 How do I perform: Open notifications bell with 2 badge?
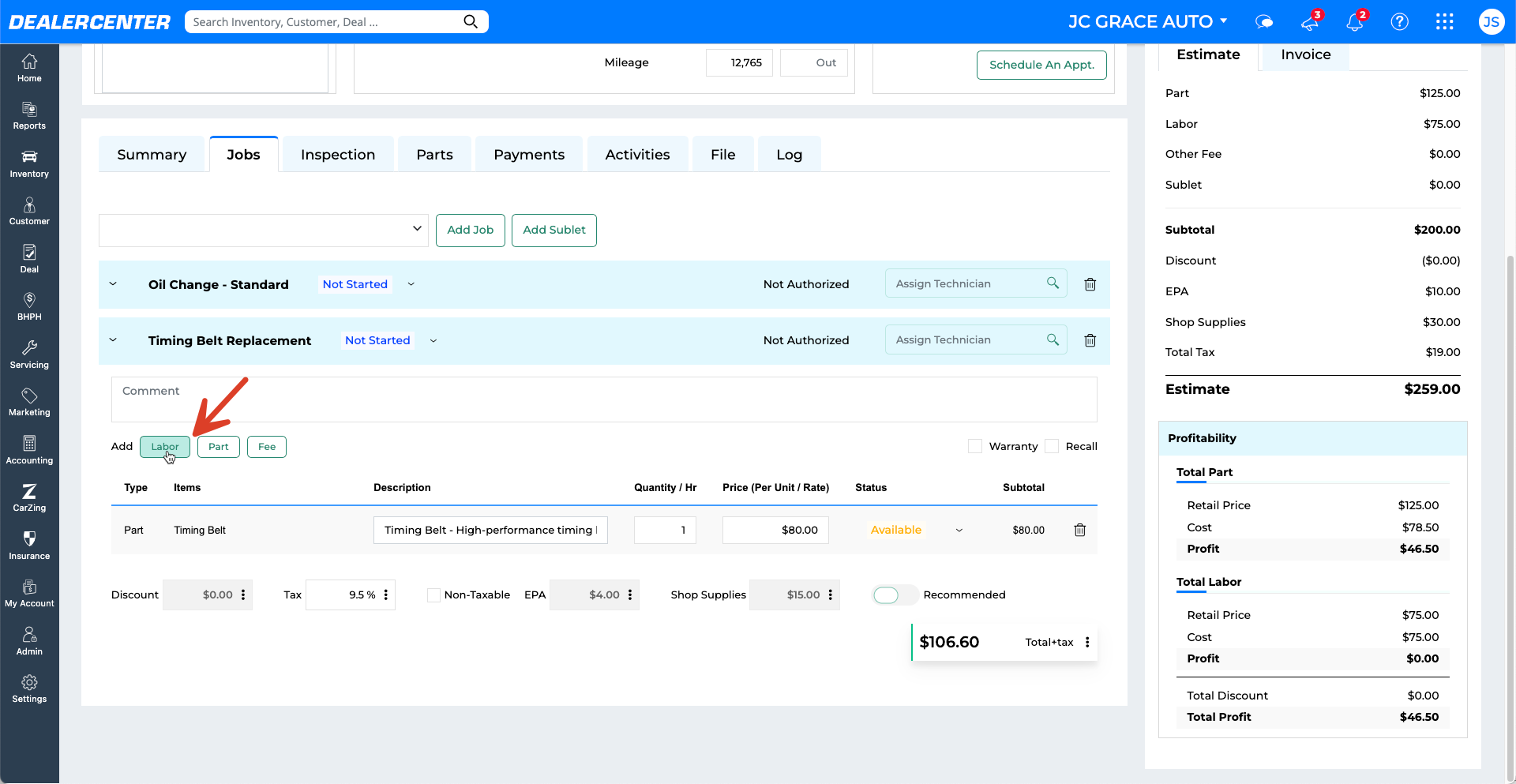pyautogui.click(x=1356, y=21)
